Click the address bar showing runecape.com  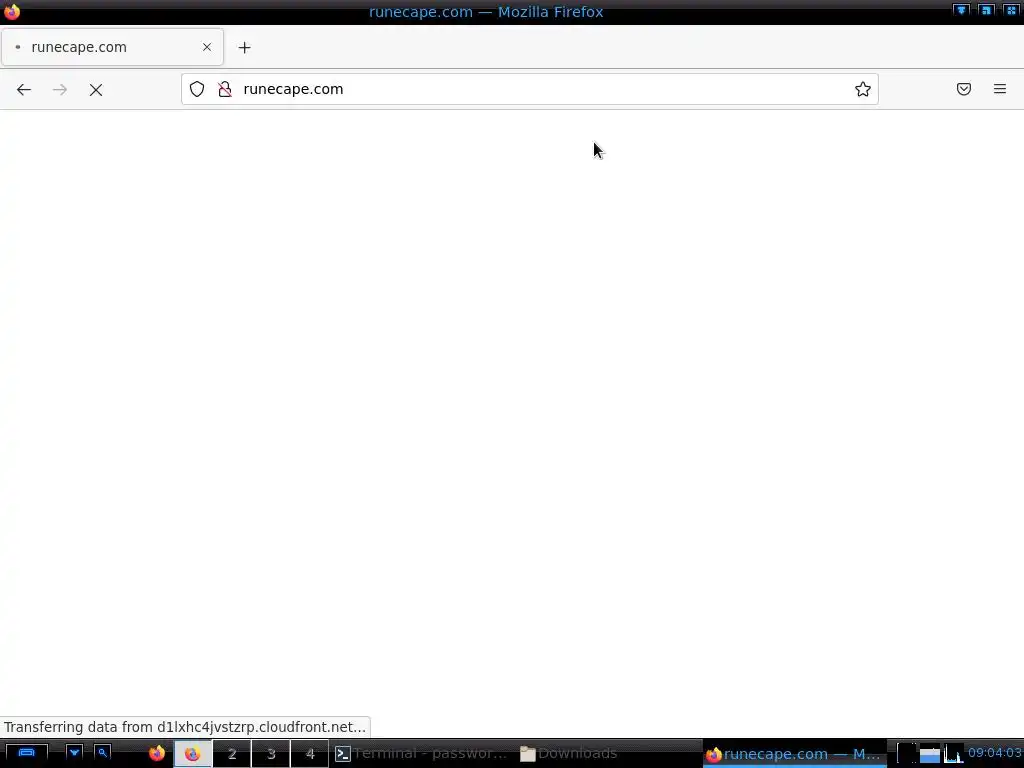click(530, 89)
